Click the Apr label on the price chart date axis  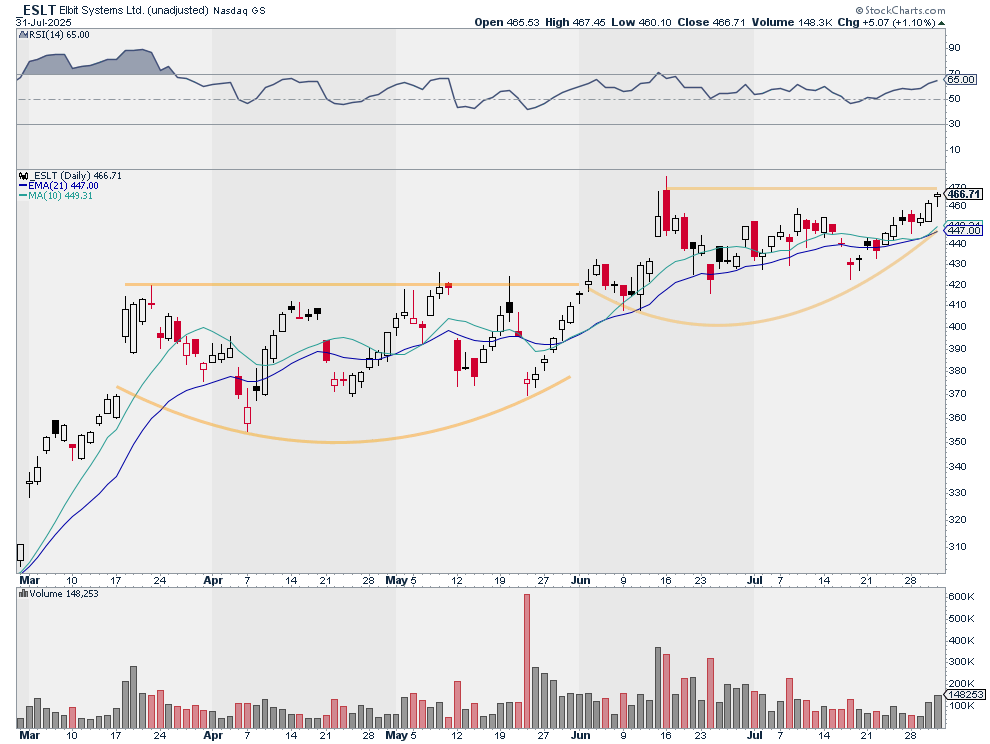[213, 580]
